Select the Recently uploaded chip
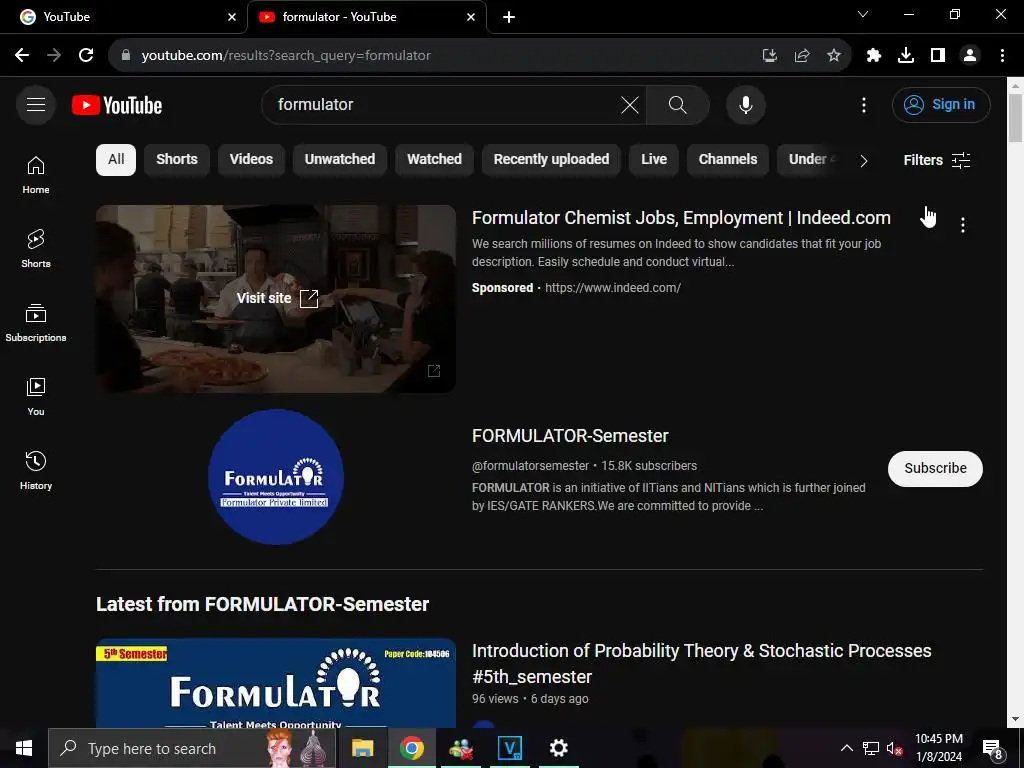 (551, 159)
